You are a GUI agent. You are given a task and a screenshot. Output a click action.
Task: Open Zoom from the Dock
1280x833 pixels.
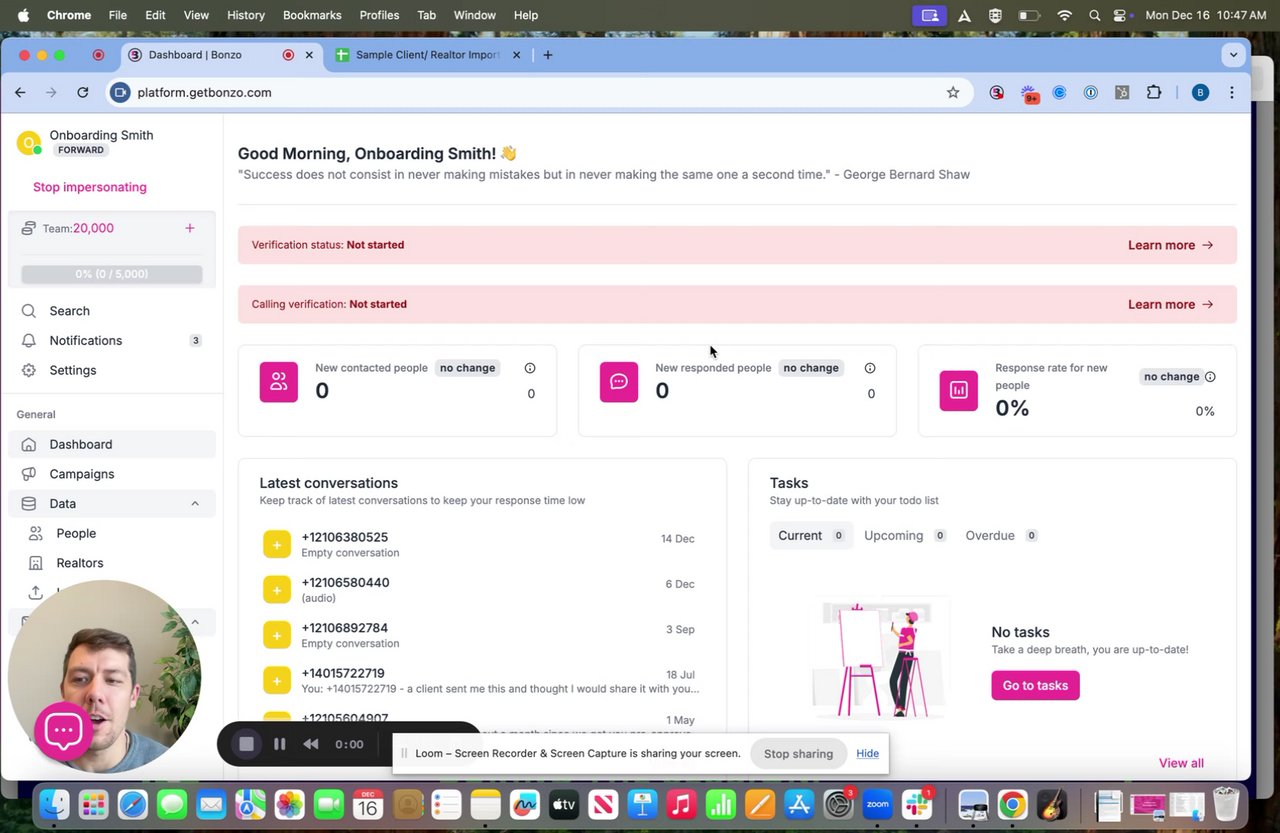[877, 805]
